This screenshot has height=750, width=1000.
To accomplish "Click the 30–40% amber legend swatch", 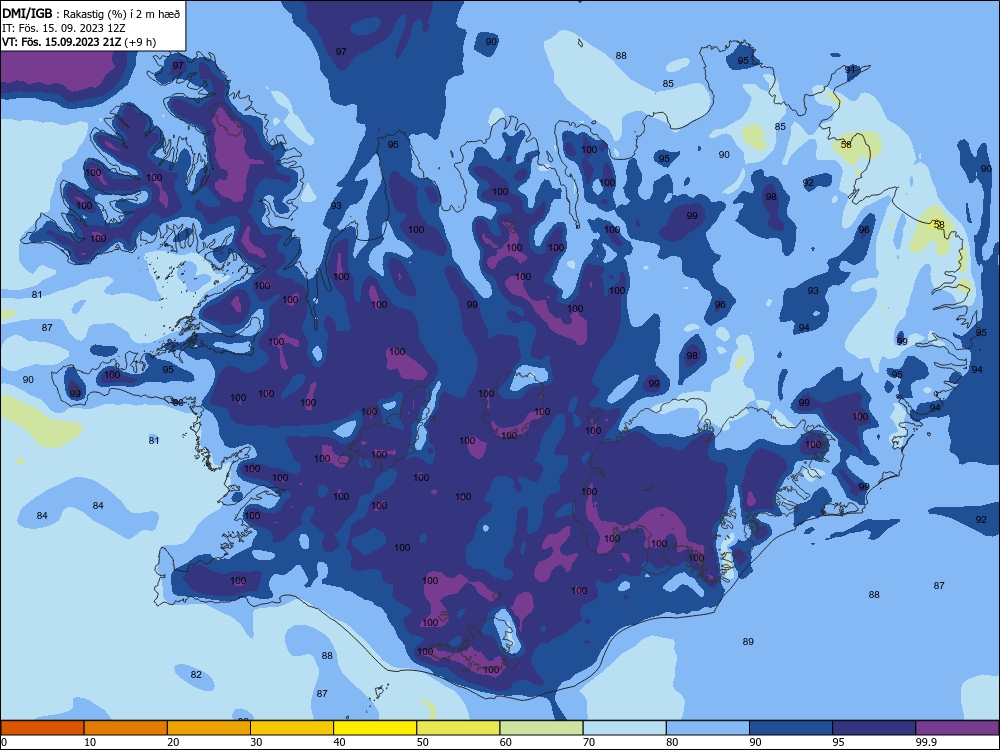I will pos(292,728).
